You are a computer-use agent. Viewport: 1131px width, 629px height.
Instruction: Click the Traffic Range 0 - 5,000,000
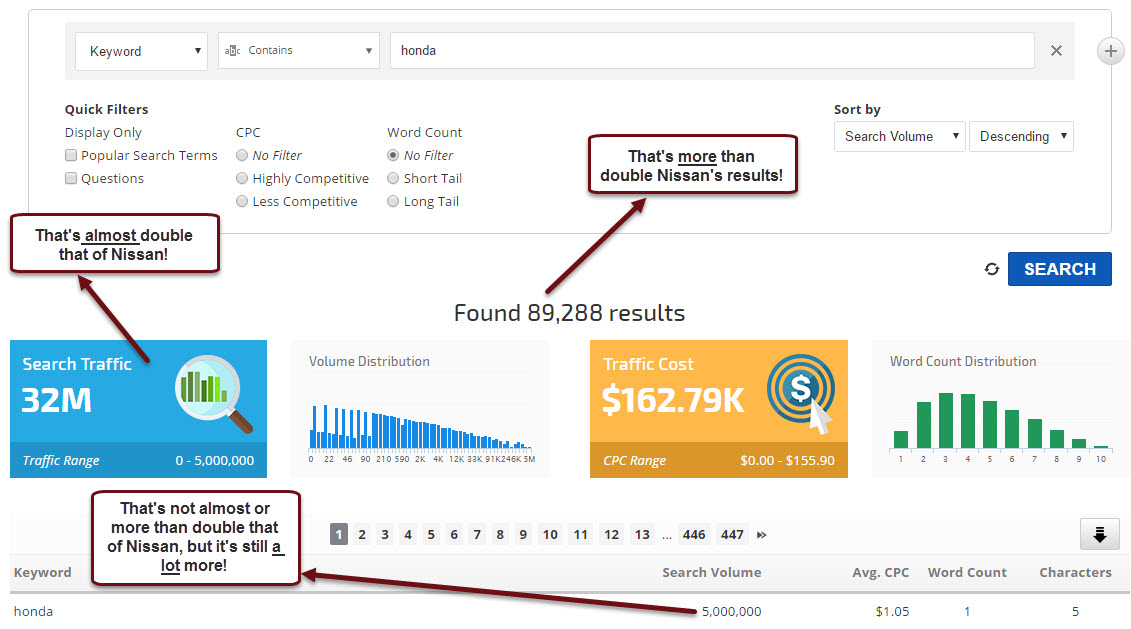tap(138, 460)
